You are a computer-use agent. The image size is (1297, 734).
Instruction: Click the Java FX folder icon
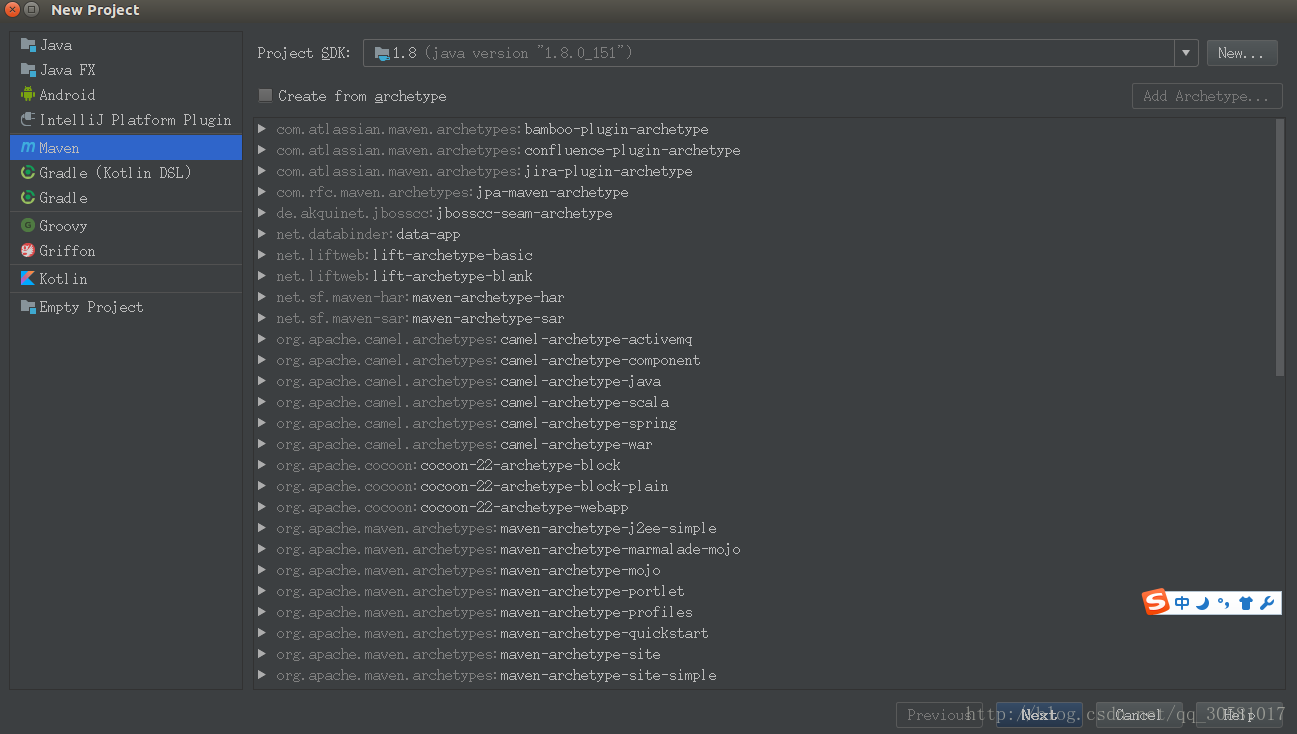(28, 70)
